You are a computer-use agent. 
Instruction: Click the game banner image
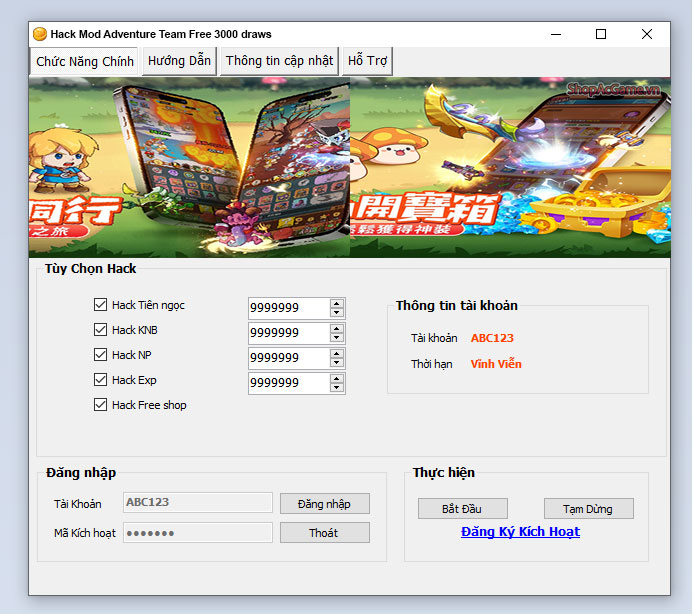349,167
